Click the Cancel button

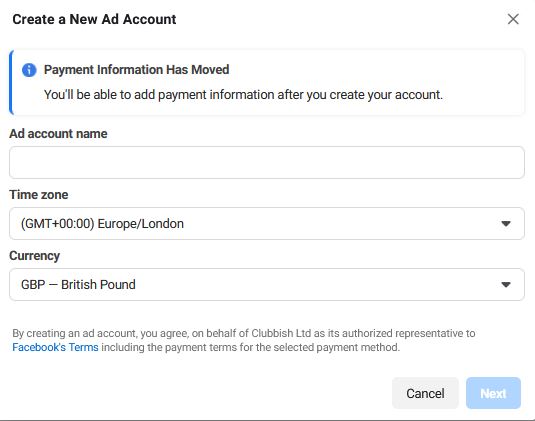pyautogui.click(x=425, y=393)
